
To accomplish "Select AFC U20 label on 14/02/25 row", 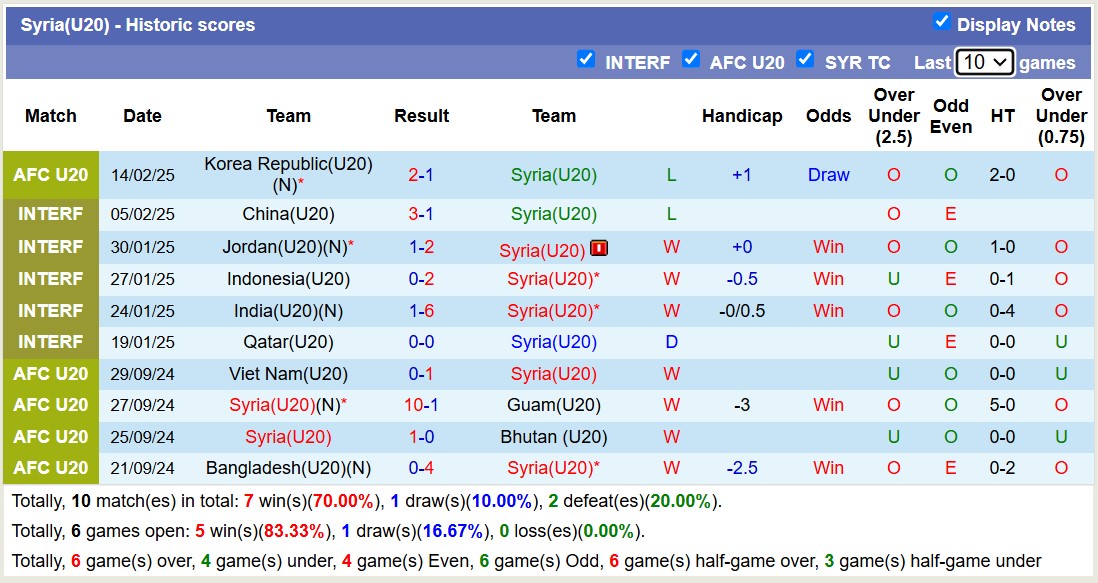I will coord(51,175).
